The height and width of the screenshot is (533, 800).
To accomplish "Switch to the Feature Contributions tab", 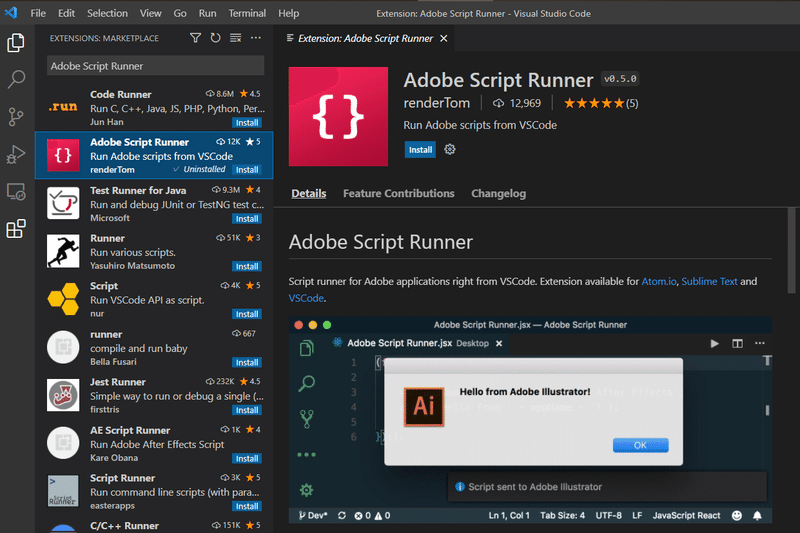I will [398, 193].
